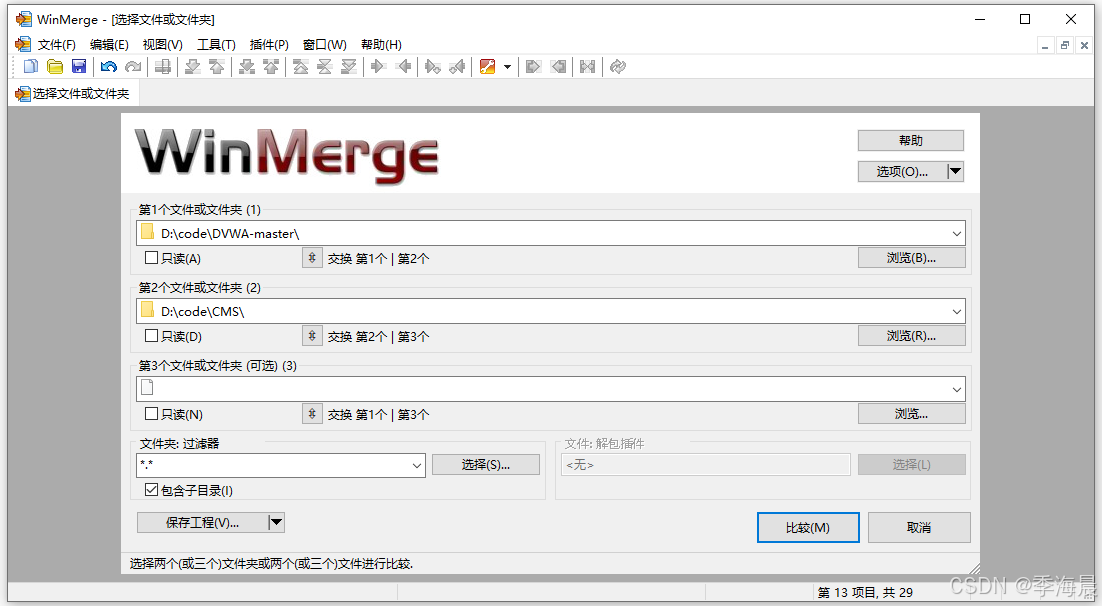Click the 比较(M) compare button
The height and width of the screenshot is (606, 1102).
coord(808,527)
